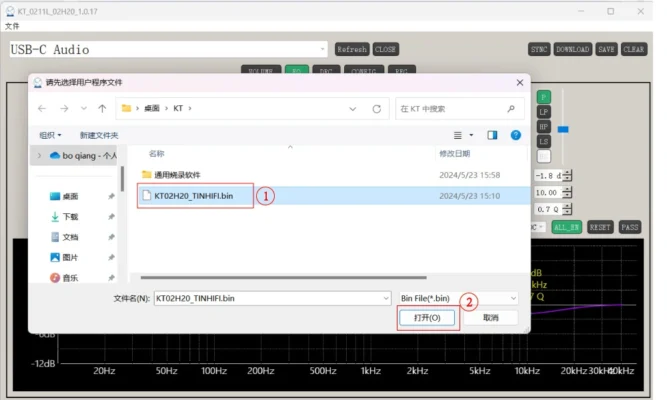Select the 下载 Downloads folder in sidebar

click(x=70, y=216)
